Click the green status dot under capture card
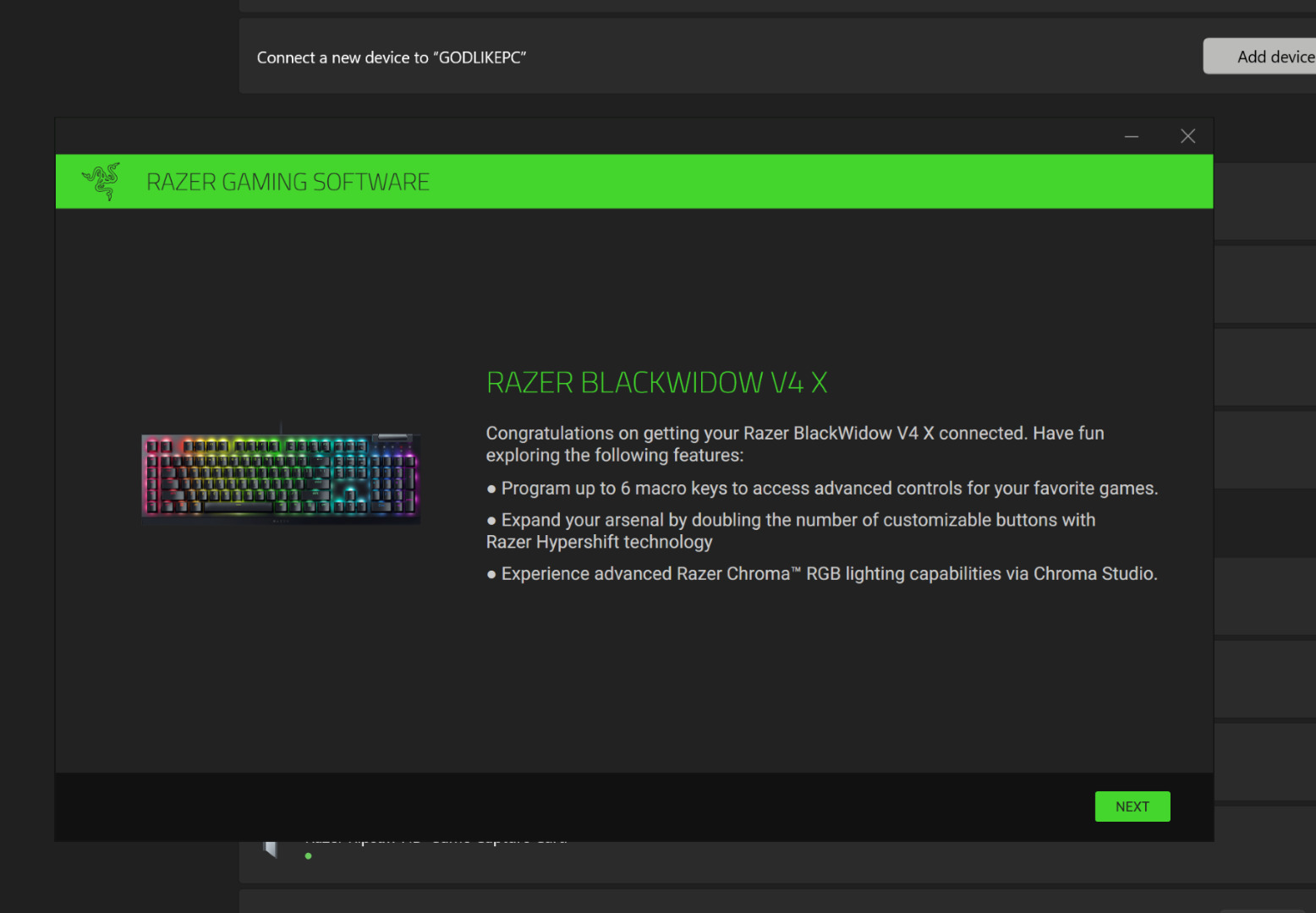Viewport: 1316px width, 913px height. pyautogui.click(x=309, y=856)
